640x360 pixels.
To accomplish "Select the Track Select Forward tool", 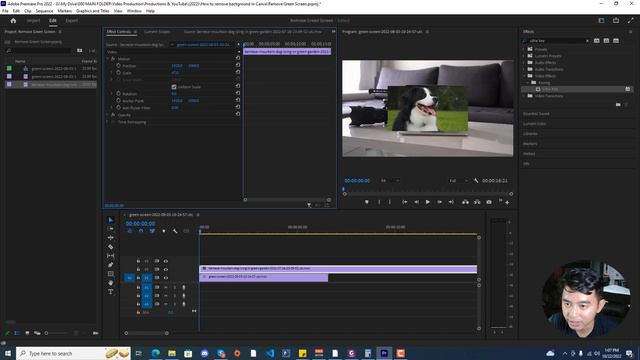I will coord(111,229).
